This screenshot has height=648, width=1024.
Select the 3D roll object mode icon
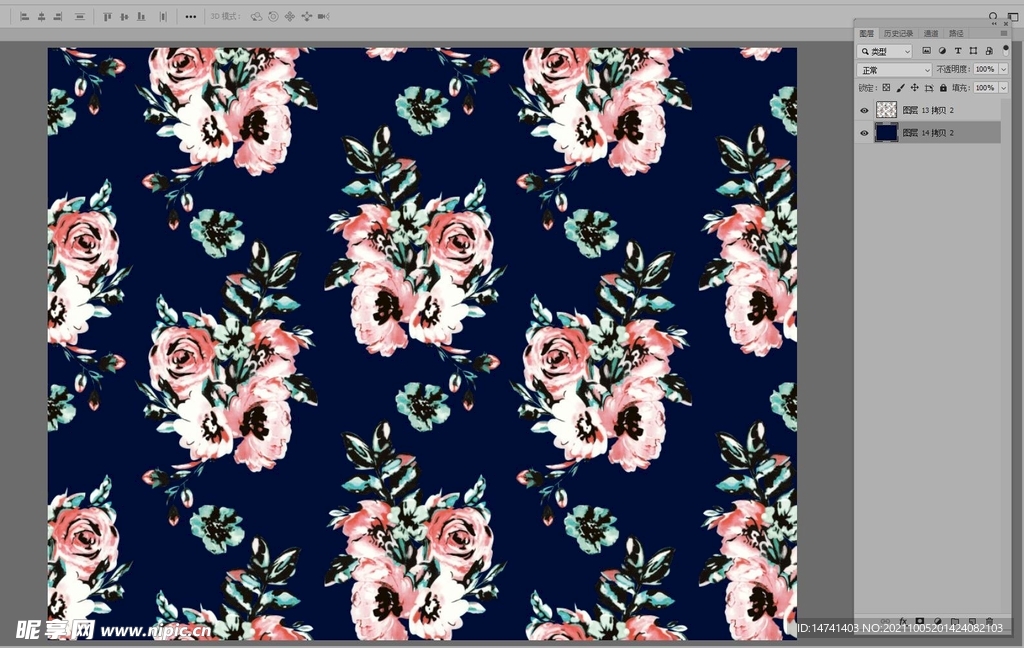tap(274, 16)
